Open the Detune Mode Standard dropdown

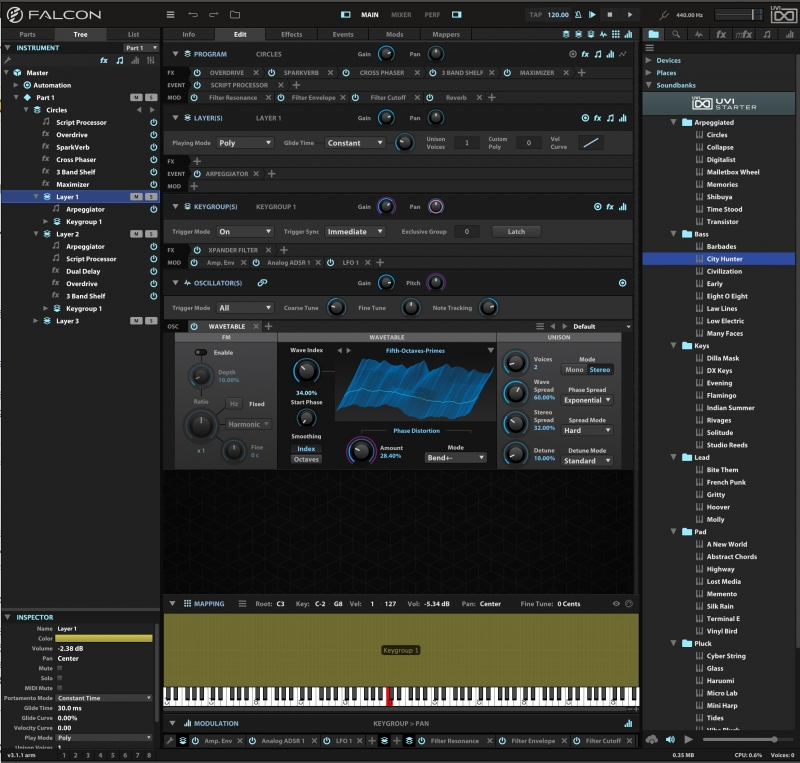click(587, 461)
